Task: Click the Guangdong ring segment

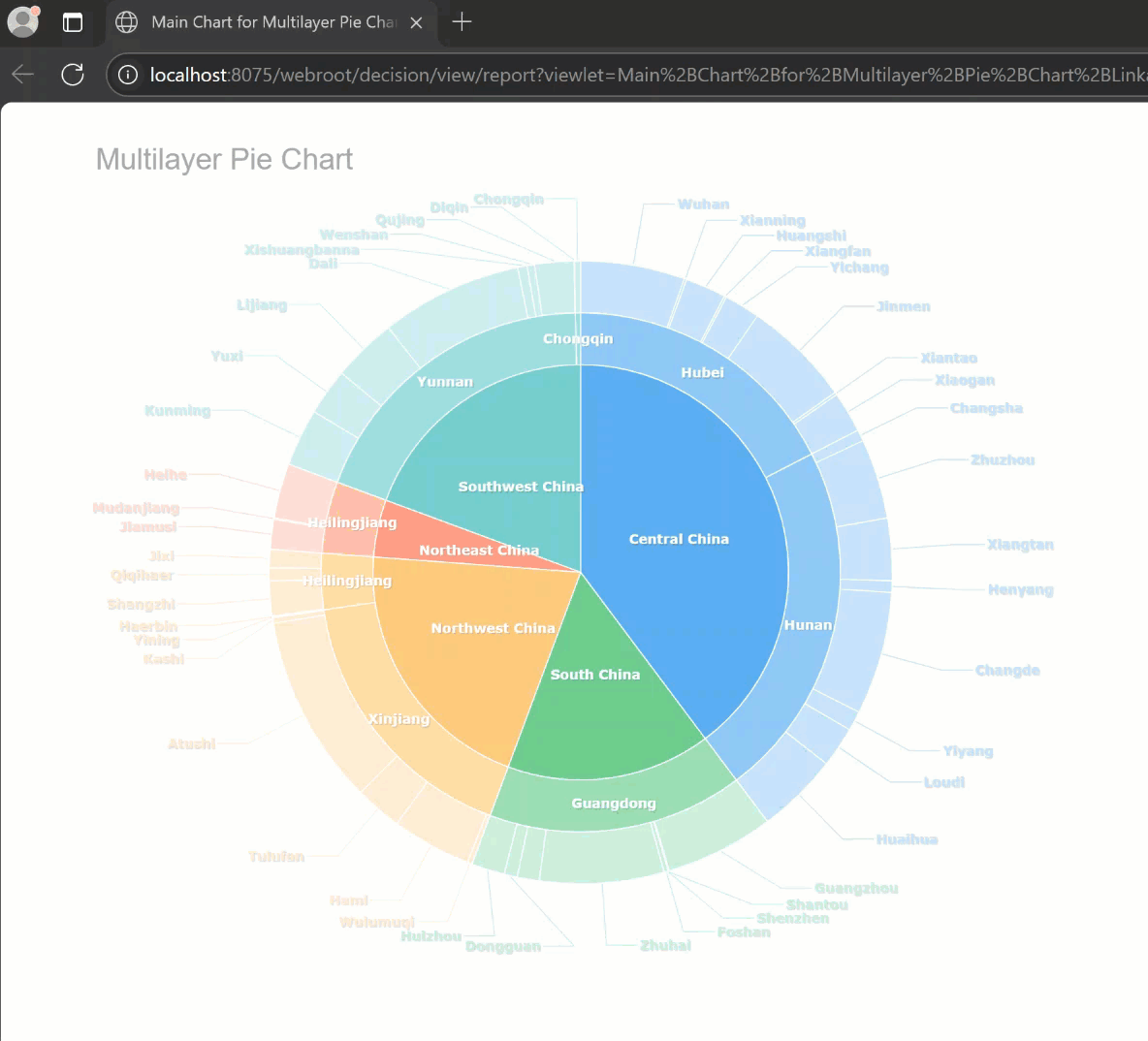Action: click(x=614, y=804)
